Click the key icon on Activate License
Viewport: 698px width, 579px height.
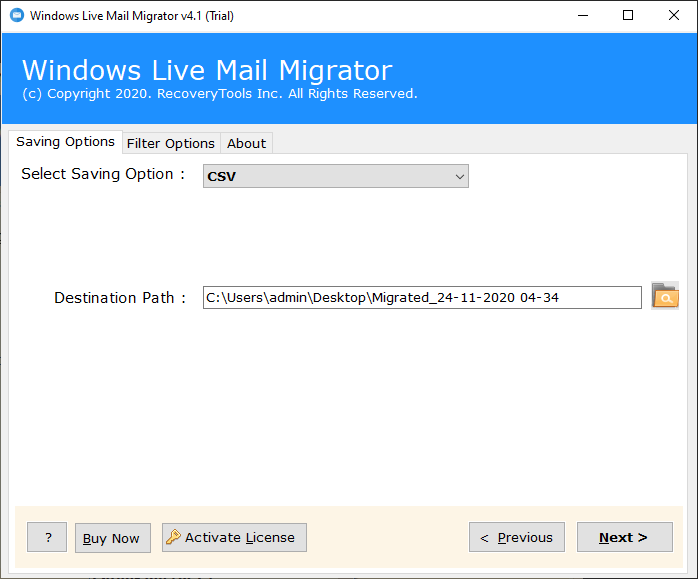[173, 537]
